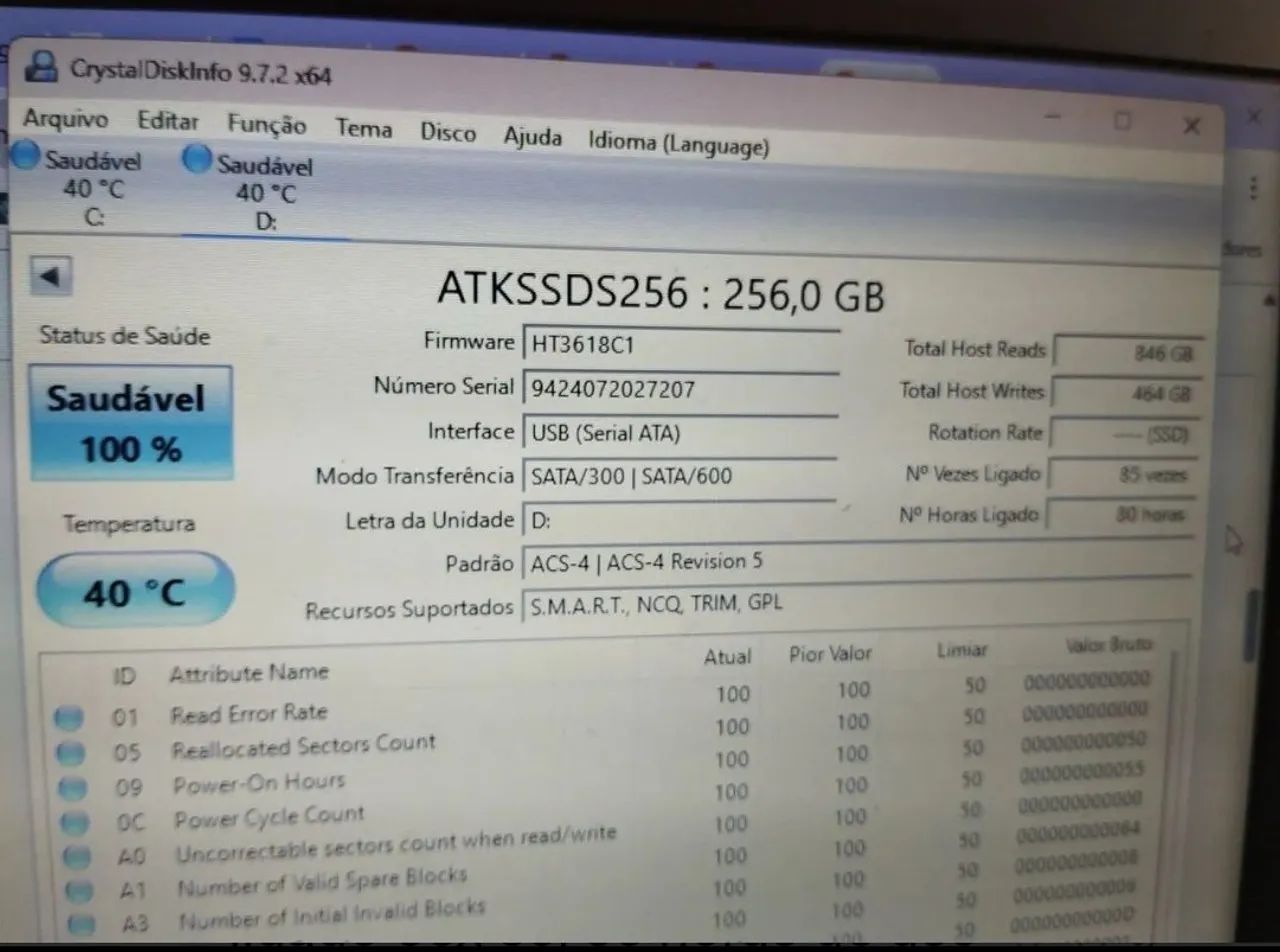Screen dimensions: 1280x952
Task: Click the Número Serial field
Action: [679, 388]
